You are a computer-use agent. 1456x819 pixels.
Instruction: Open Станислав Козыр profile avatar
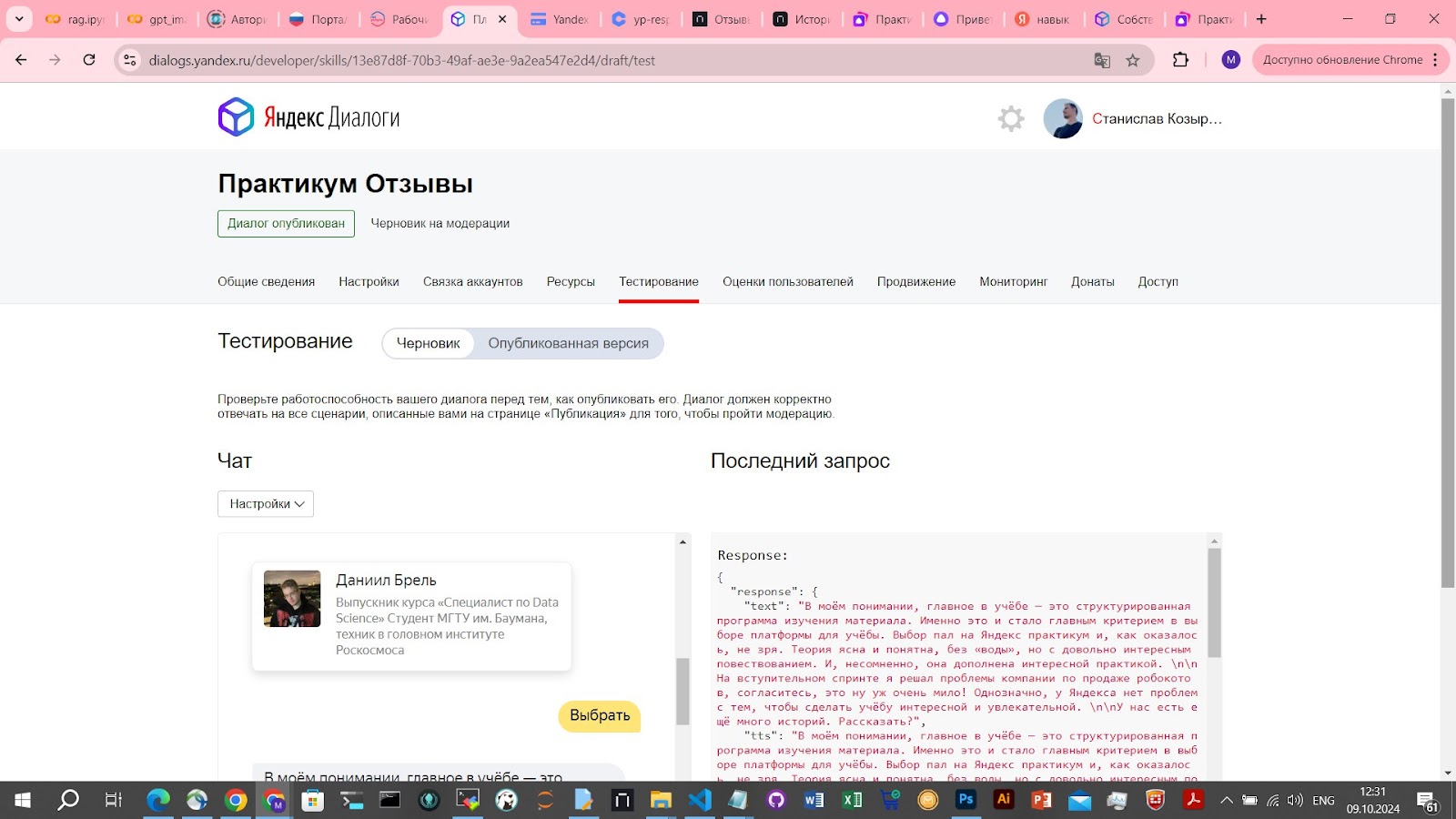[x=1063, y=118]
